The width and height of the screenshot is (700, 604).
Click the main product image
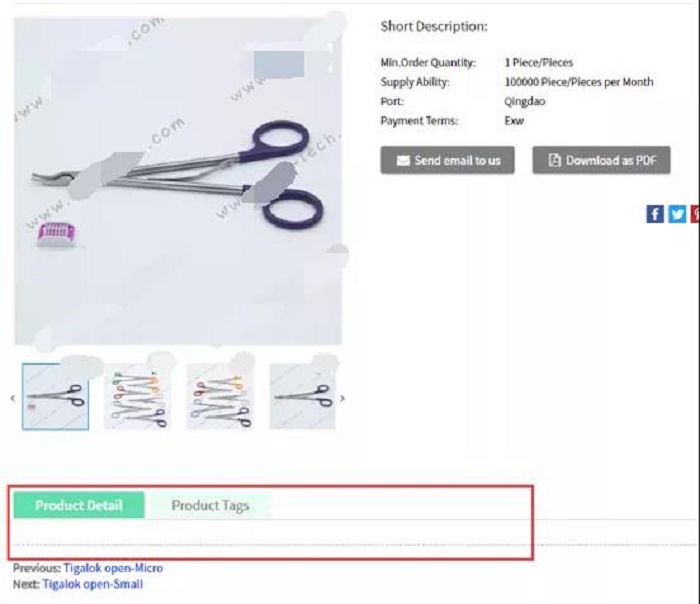click(178, 181)
